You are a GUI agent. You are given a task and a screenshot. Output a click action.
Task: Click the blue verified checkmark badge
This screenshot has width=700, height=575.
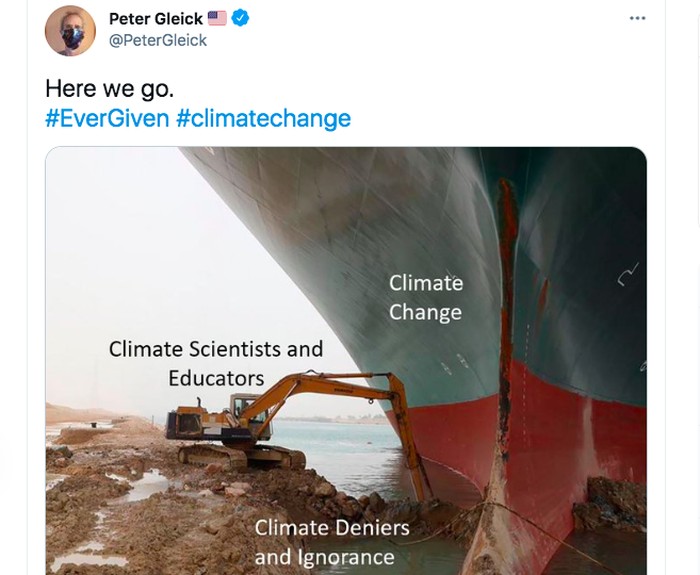pyautogui.click(x=242, y=19)
